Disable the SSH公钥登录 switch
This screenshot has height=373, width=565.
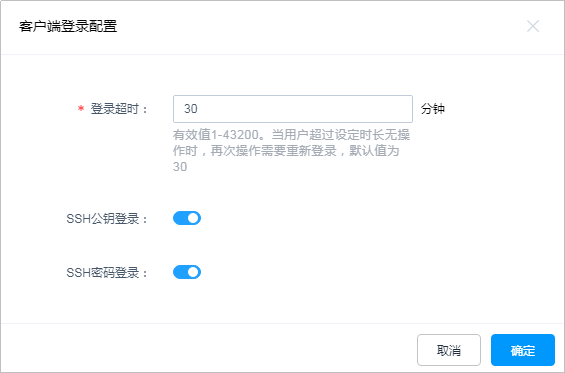[x=187, y=218]
